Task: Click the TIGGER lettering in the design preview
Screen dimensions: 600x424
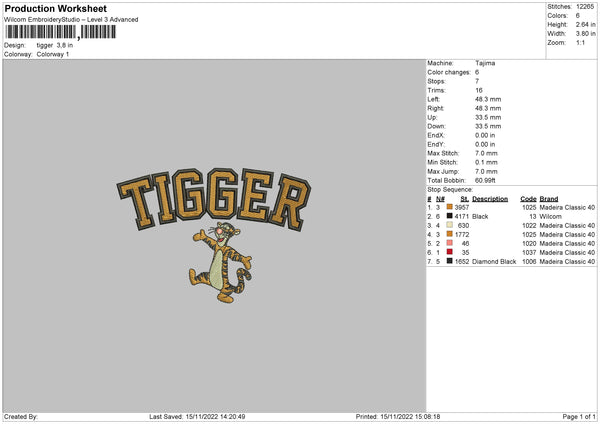Action: pyautogui.click(x=214, y=199)
